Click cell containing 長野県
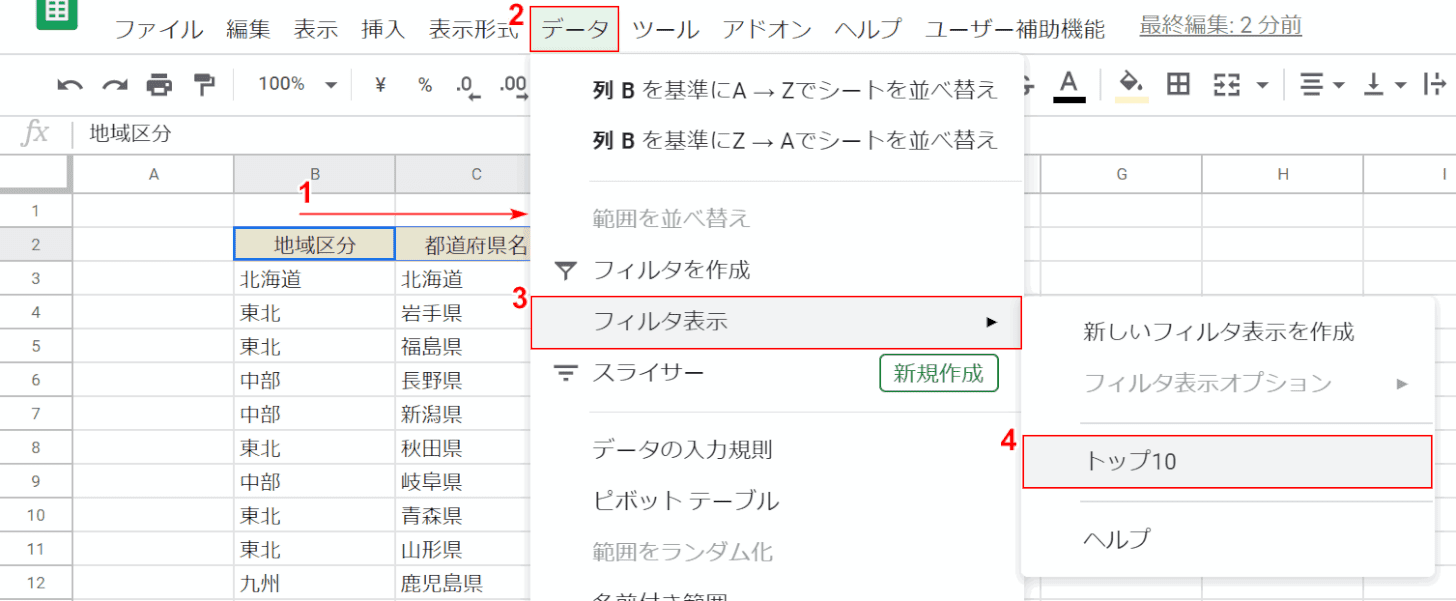The image size is (1456, 601). pyautogui.click(x=463, y=380)
